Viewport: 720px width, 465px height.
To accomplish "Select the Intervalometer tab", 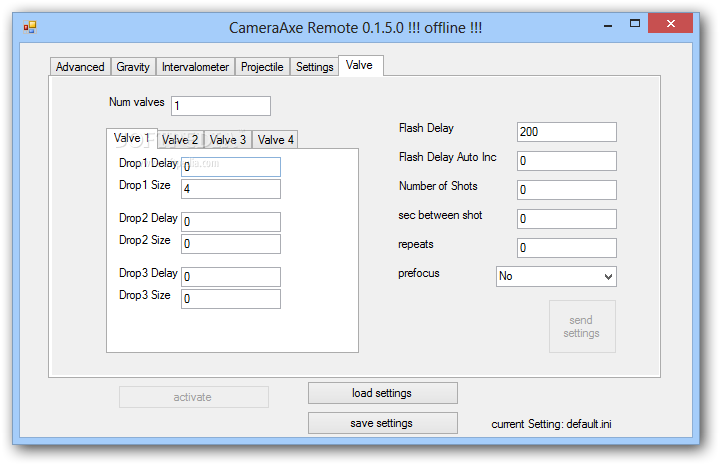I will [x=195, y=67].
